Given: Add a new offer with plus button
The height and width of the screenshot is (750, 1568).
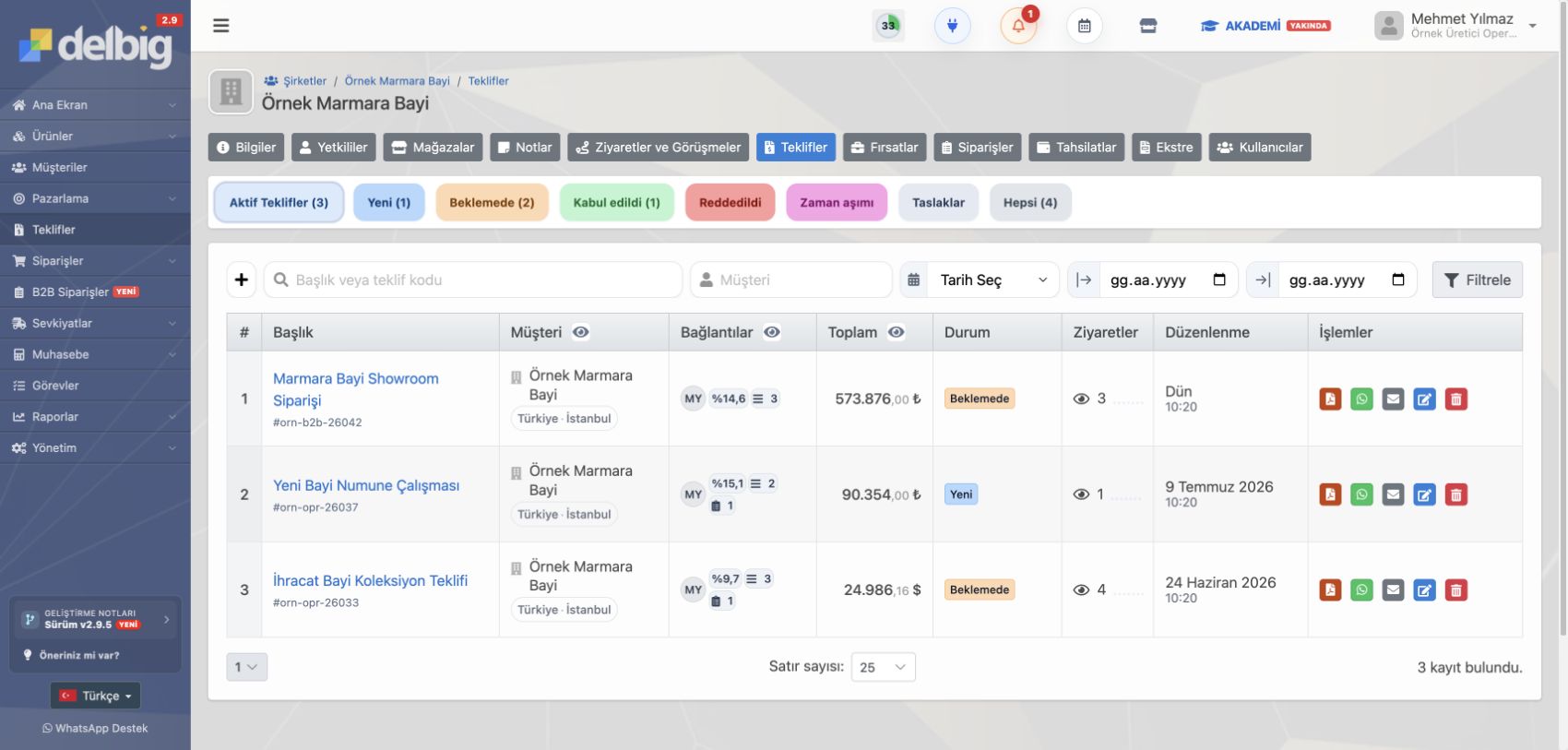Looking at the screenshot, I should 242,280.
